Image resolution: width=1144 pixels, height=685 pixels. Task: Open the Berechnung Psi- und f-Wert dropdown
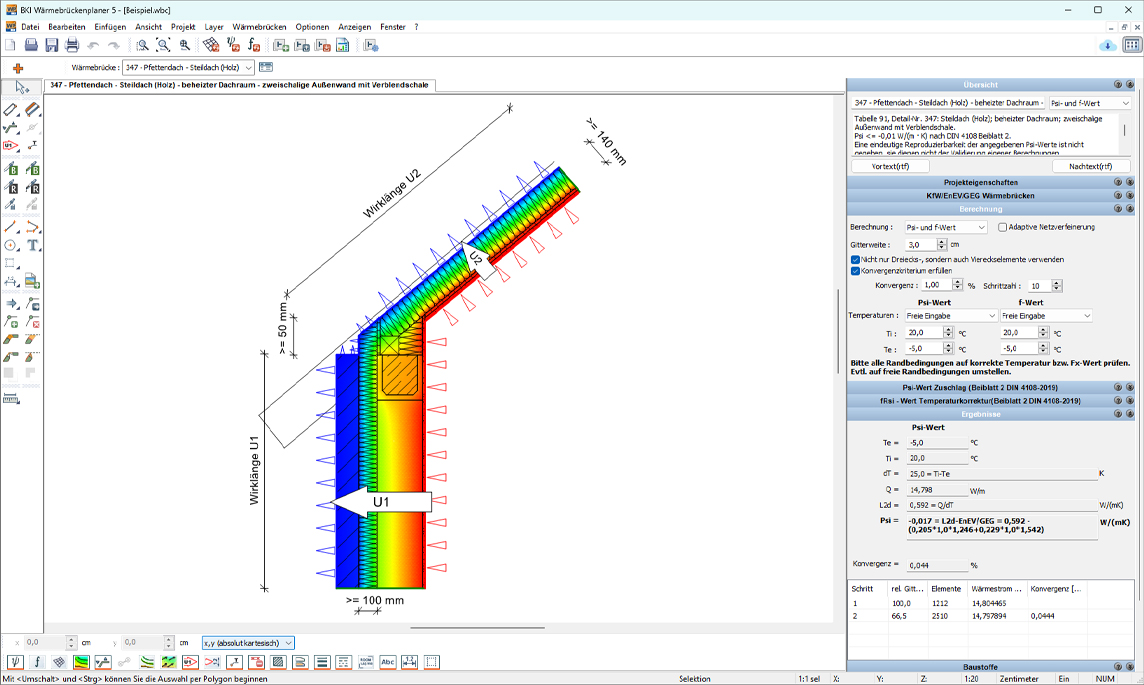click(946, 228)
